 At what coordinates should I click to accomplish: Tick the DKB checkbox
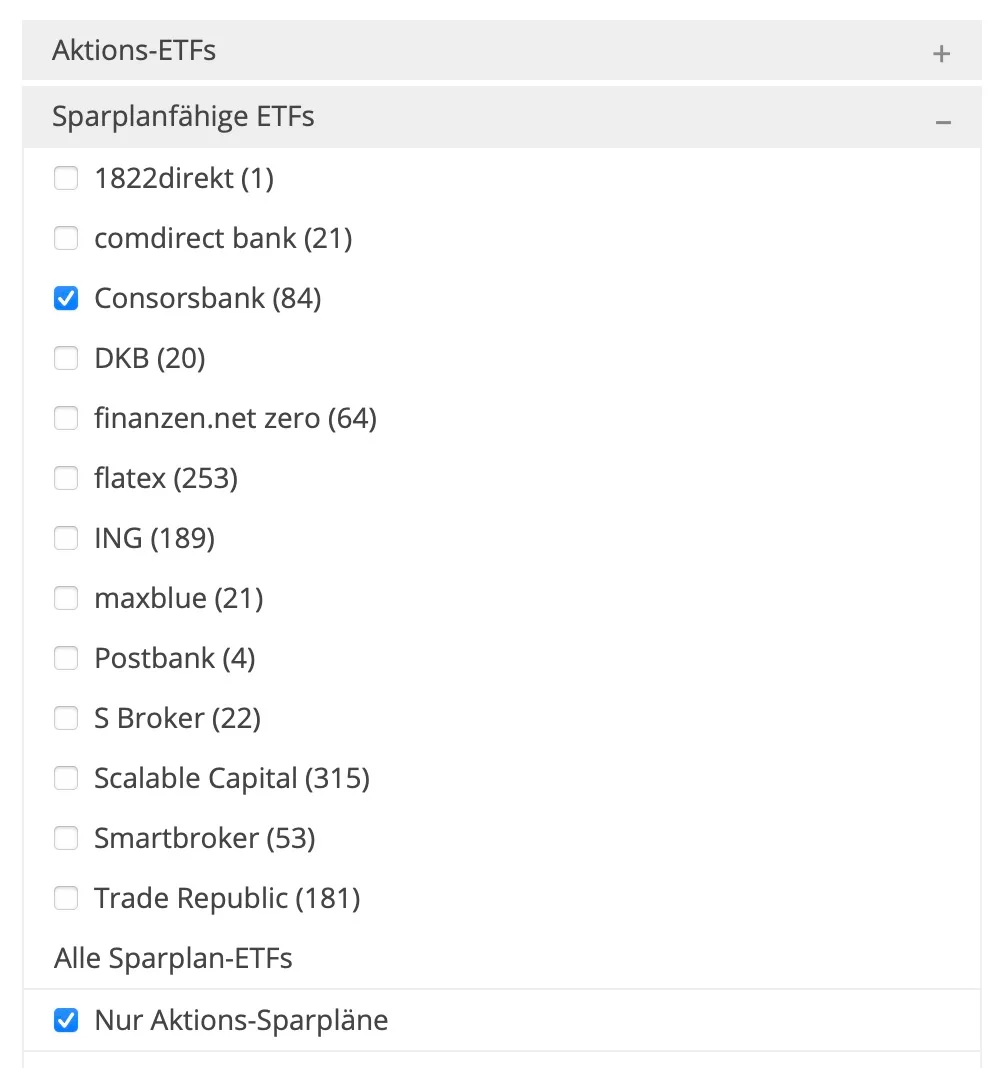pyautogui.click(x=66, y=358)
